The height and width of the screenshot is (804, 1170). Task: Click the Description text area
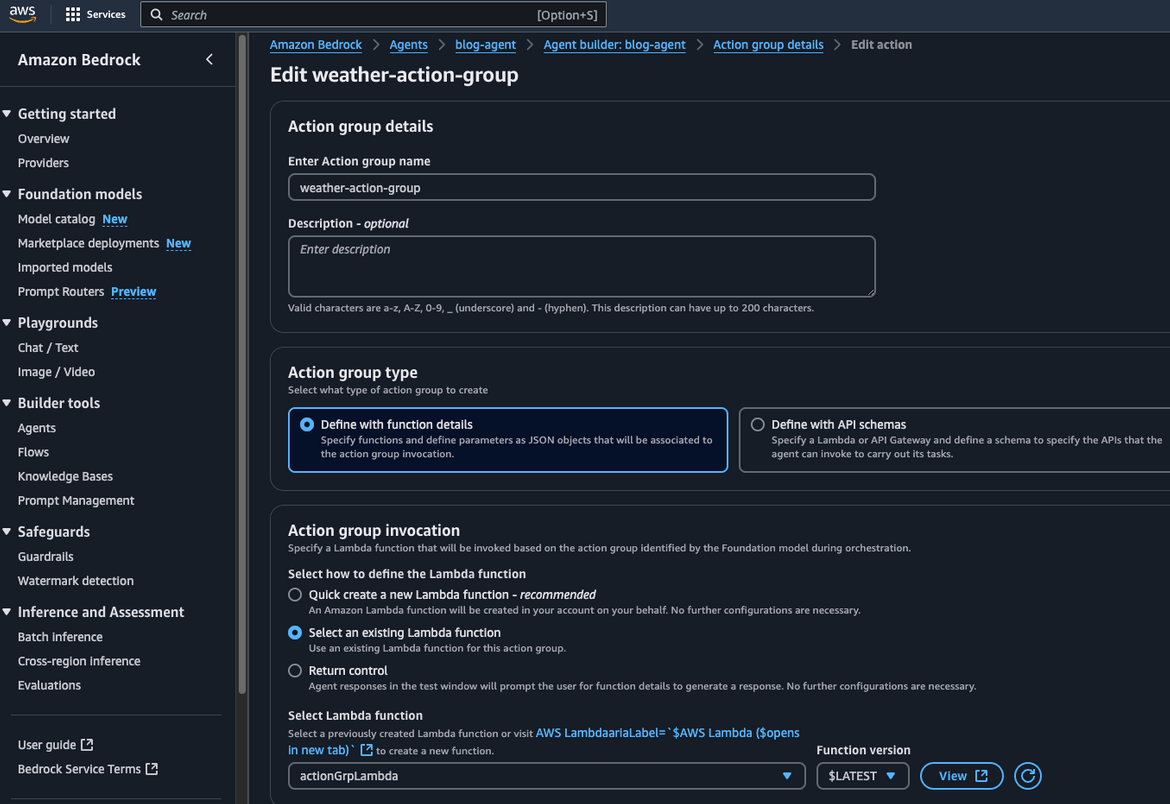pyautogui.click(x=581, y=267)
